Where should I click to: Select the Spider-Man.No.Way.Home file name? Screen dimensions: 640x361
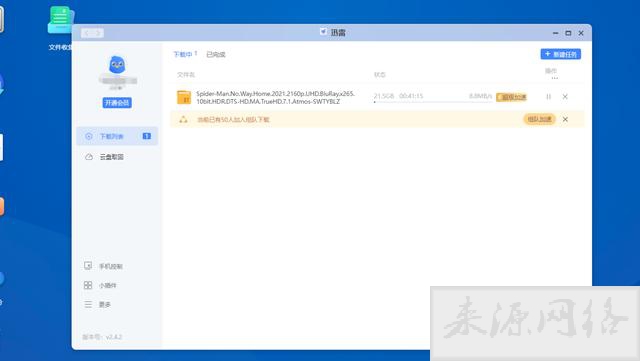(276, 97)
